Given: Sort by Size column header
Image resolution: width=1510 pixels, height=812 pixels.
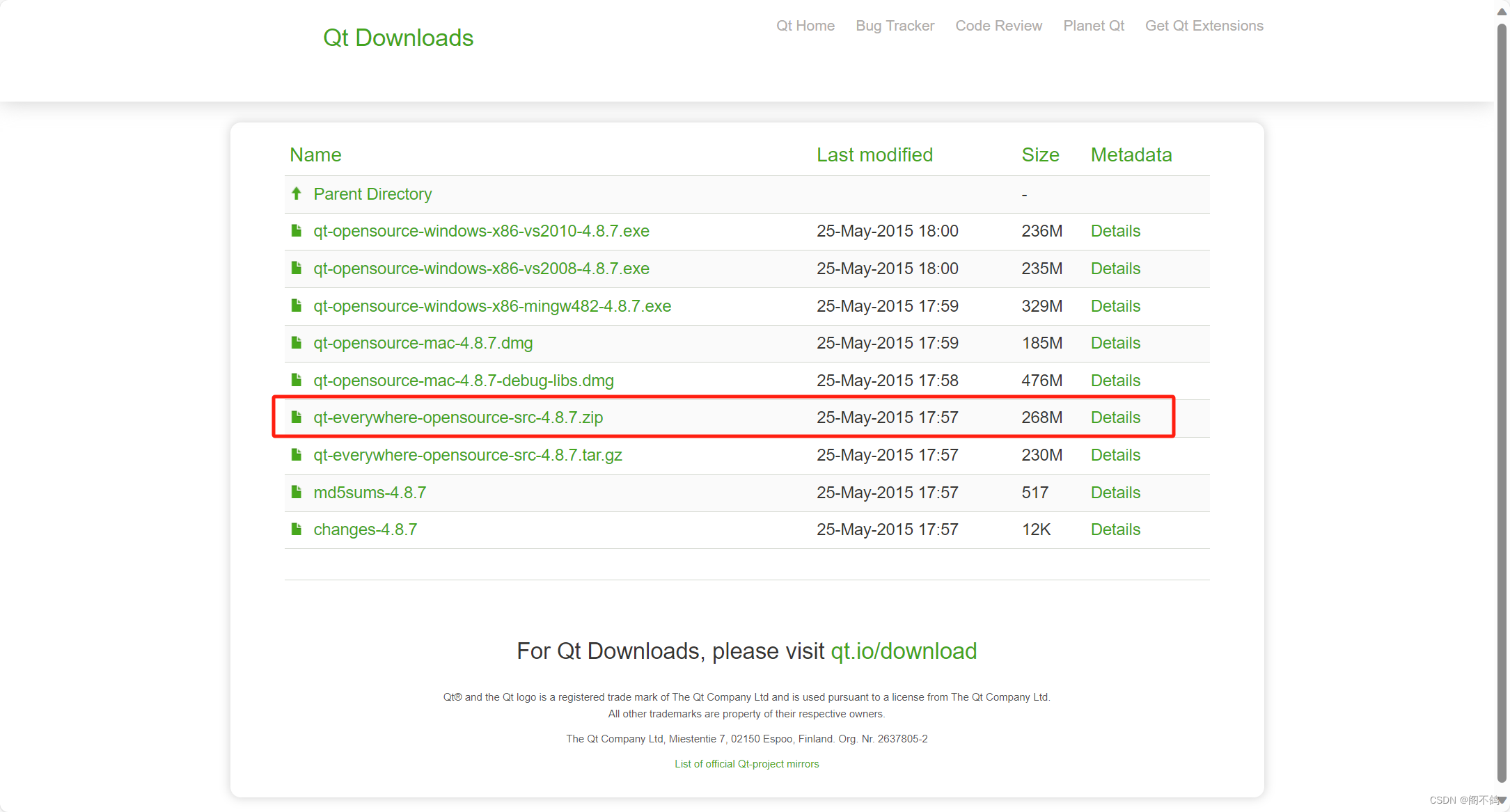Looking at the screenshot, I should [x=1040, y=155].
